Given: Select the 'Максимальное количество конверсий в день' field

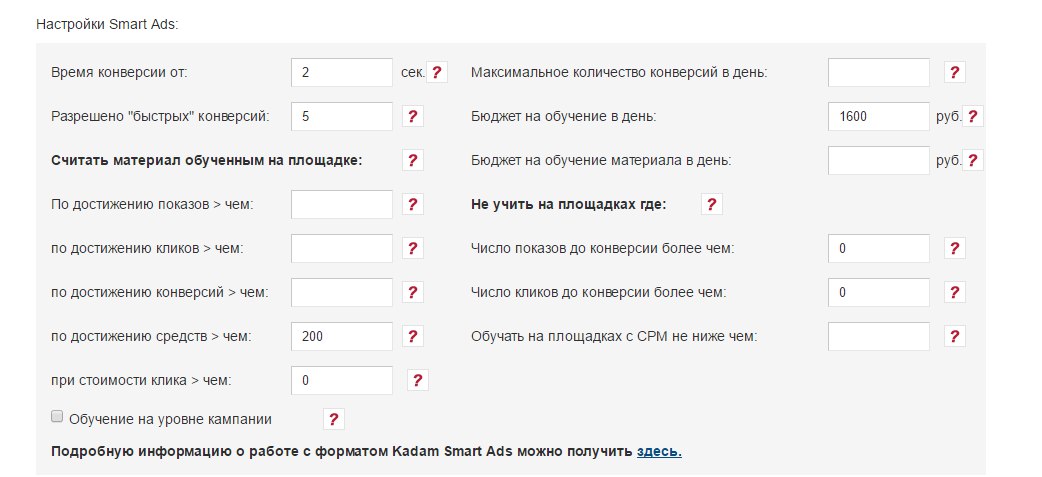Looking at the screenshot, I should click(879, 72).
